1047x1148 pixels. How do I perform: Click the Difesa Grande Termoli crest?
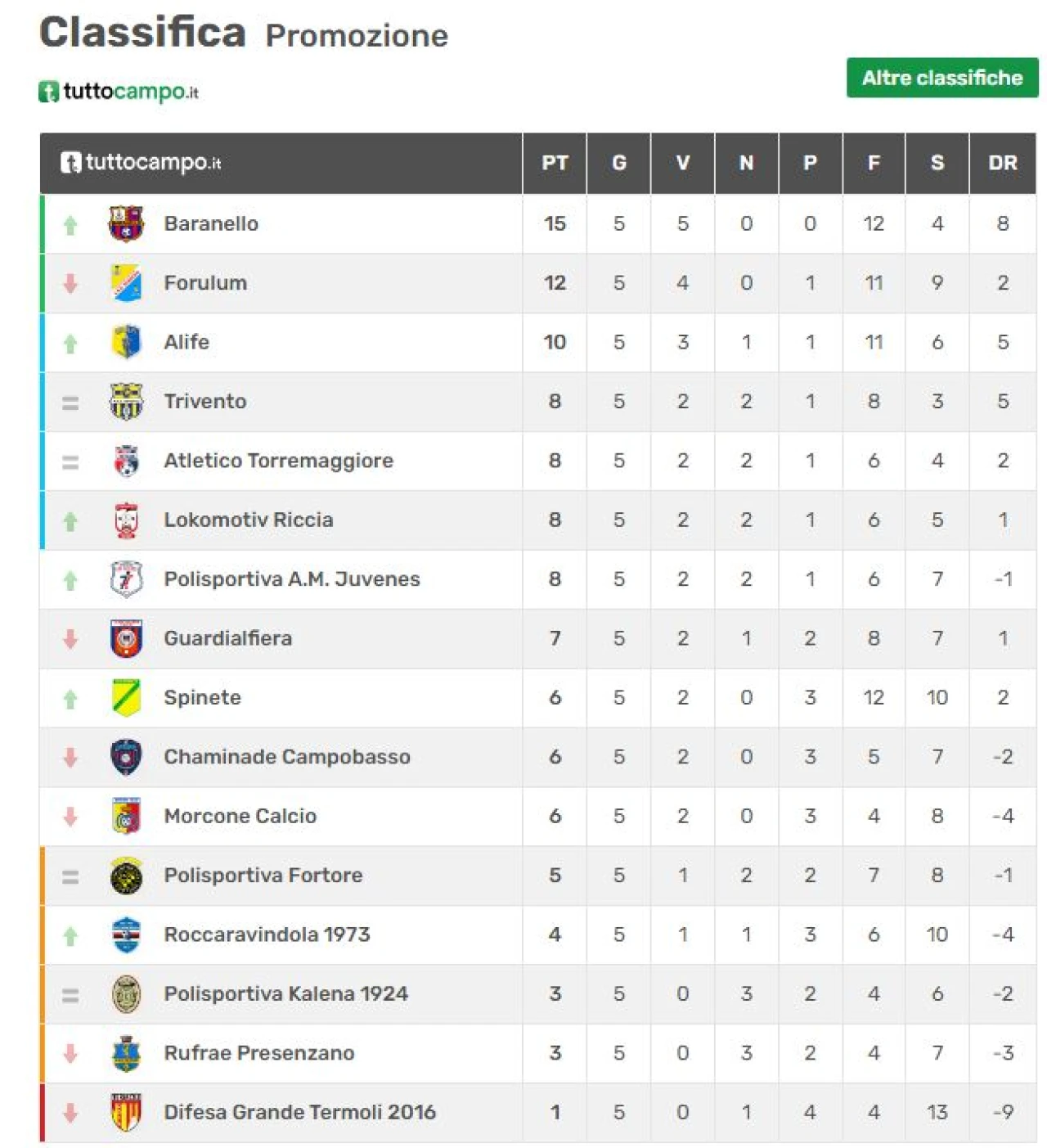tap(126, 1112)
